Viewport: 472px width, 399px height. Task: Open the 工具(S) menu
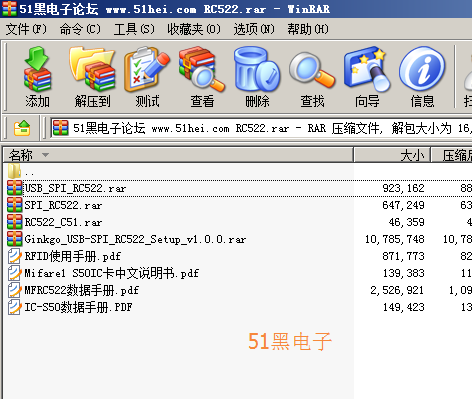134,29
